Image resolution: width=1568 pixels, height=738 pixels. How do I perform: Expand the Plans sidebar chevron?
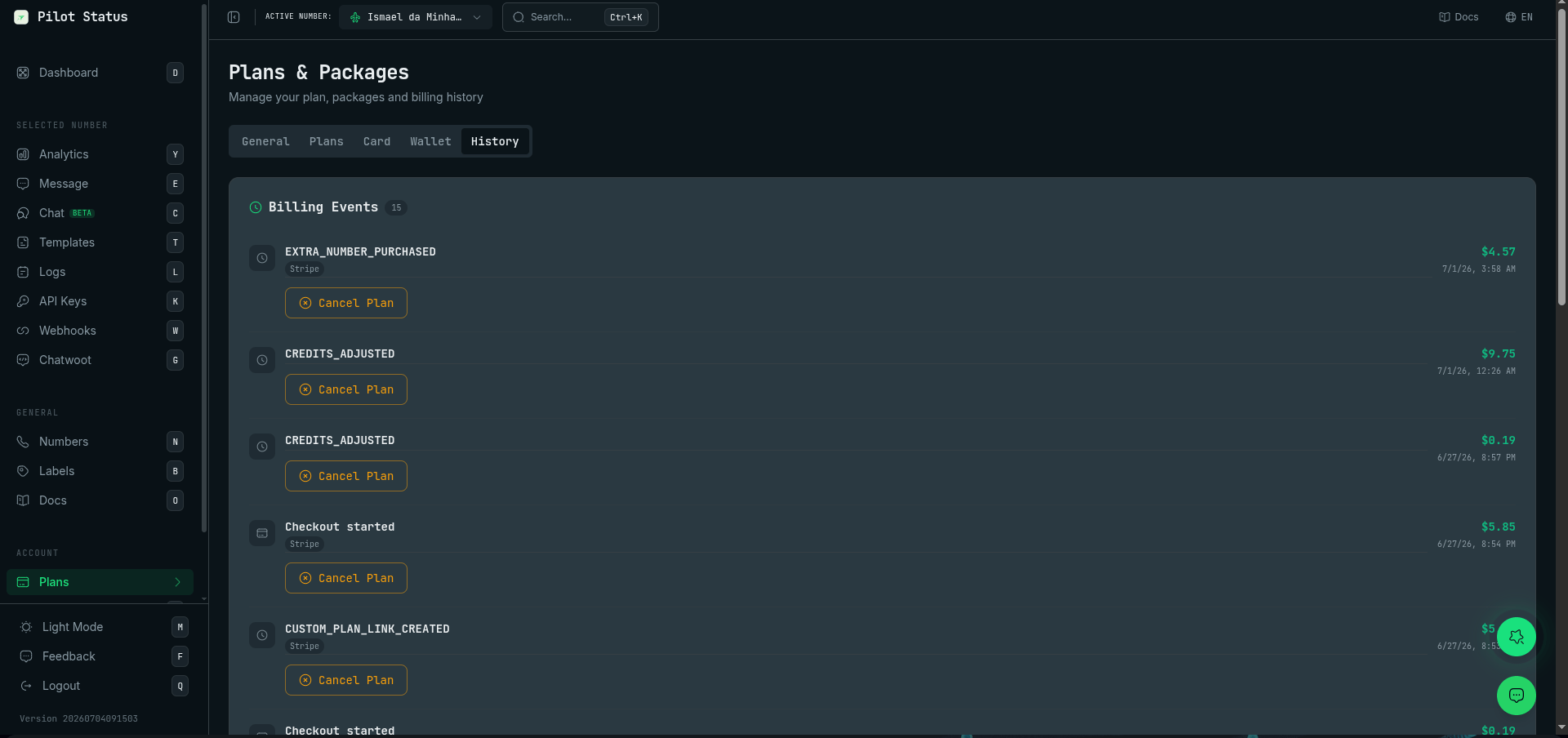pyautogui.click(x=177, y=582)
